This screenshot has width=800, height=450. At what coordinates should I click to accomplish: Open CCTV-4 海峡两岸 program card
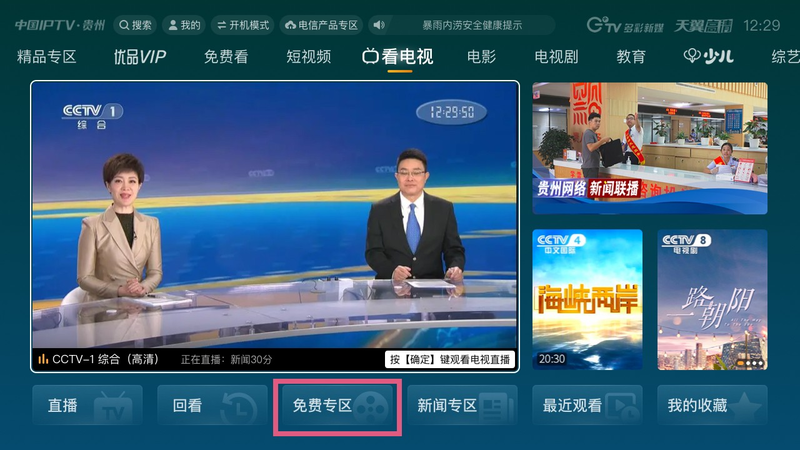click(x=587, y=299)
